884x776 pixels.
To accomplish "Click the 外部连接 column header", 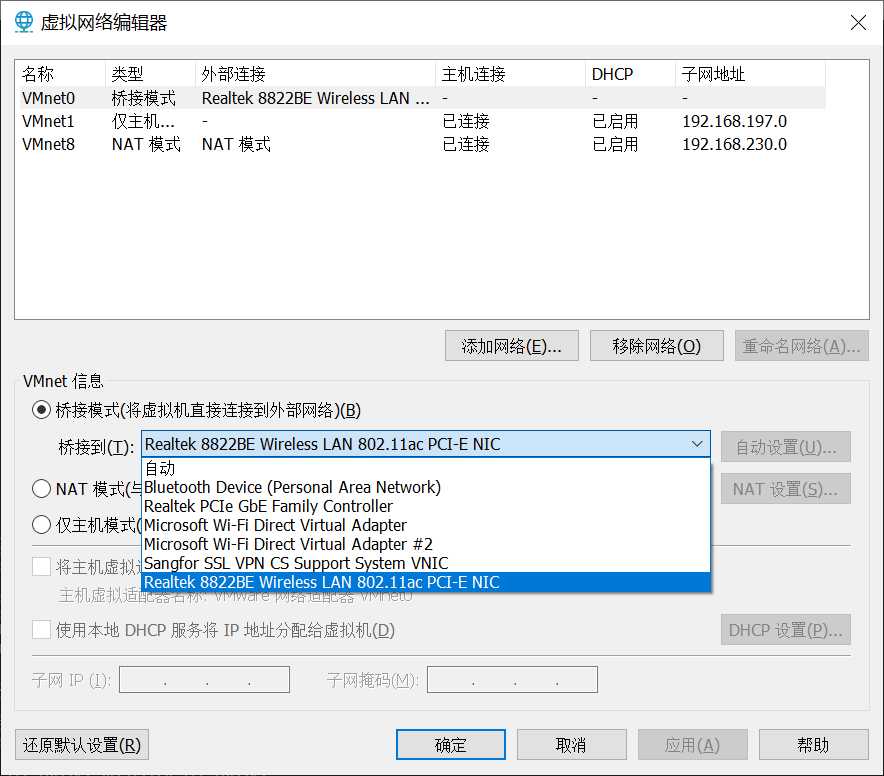I will [316, 74].
